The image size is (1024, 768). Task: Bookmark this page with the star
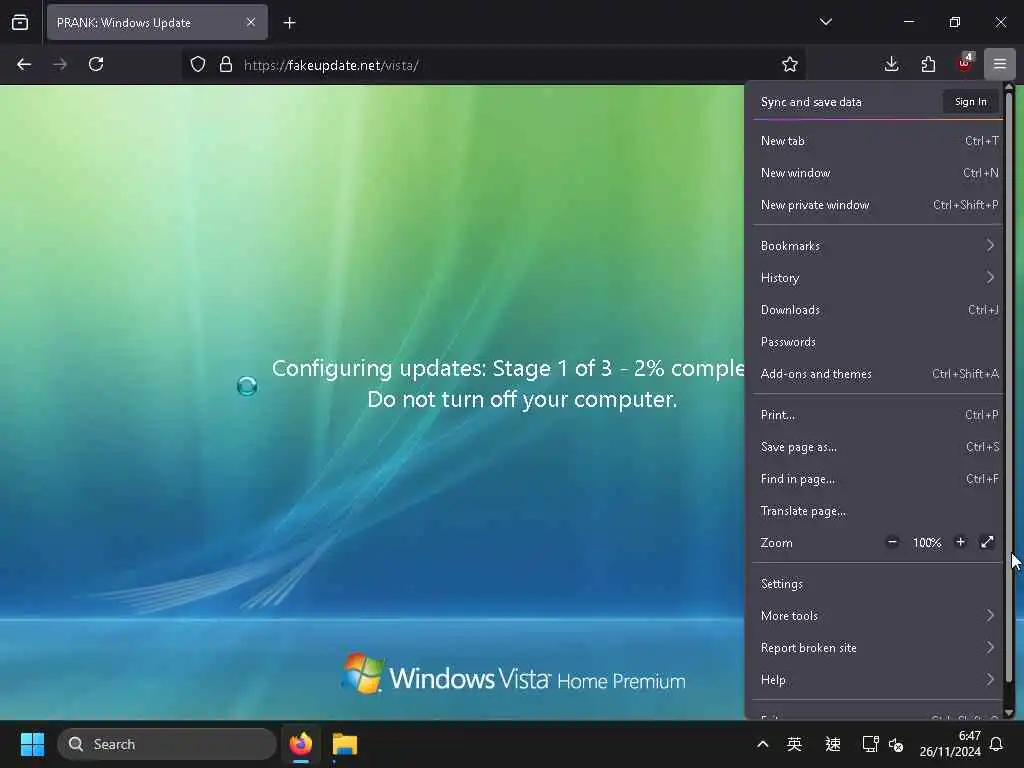click(x=790, y=64)
